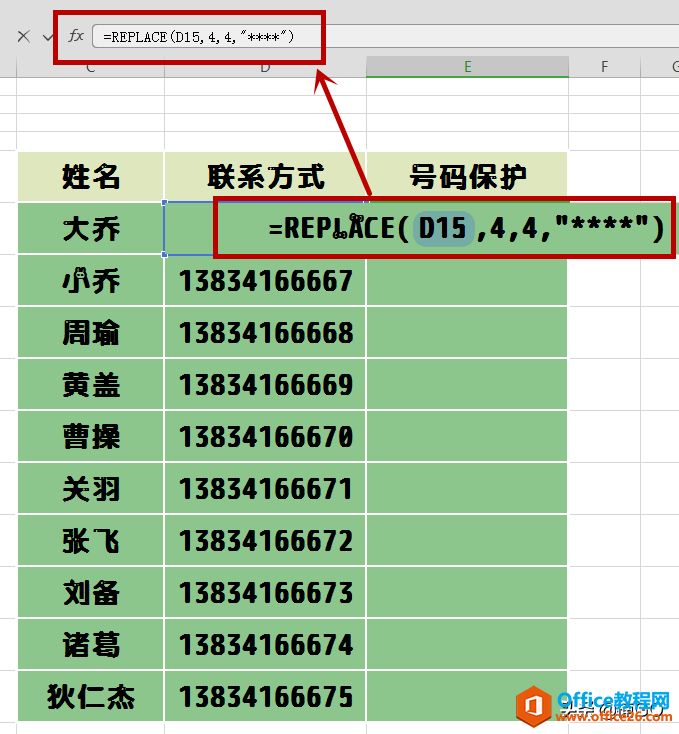Image resolution: width=679 pixels, height=734 pixels.
Task: Click phone number 13834166668
Action: click(265, 333)
